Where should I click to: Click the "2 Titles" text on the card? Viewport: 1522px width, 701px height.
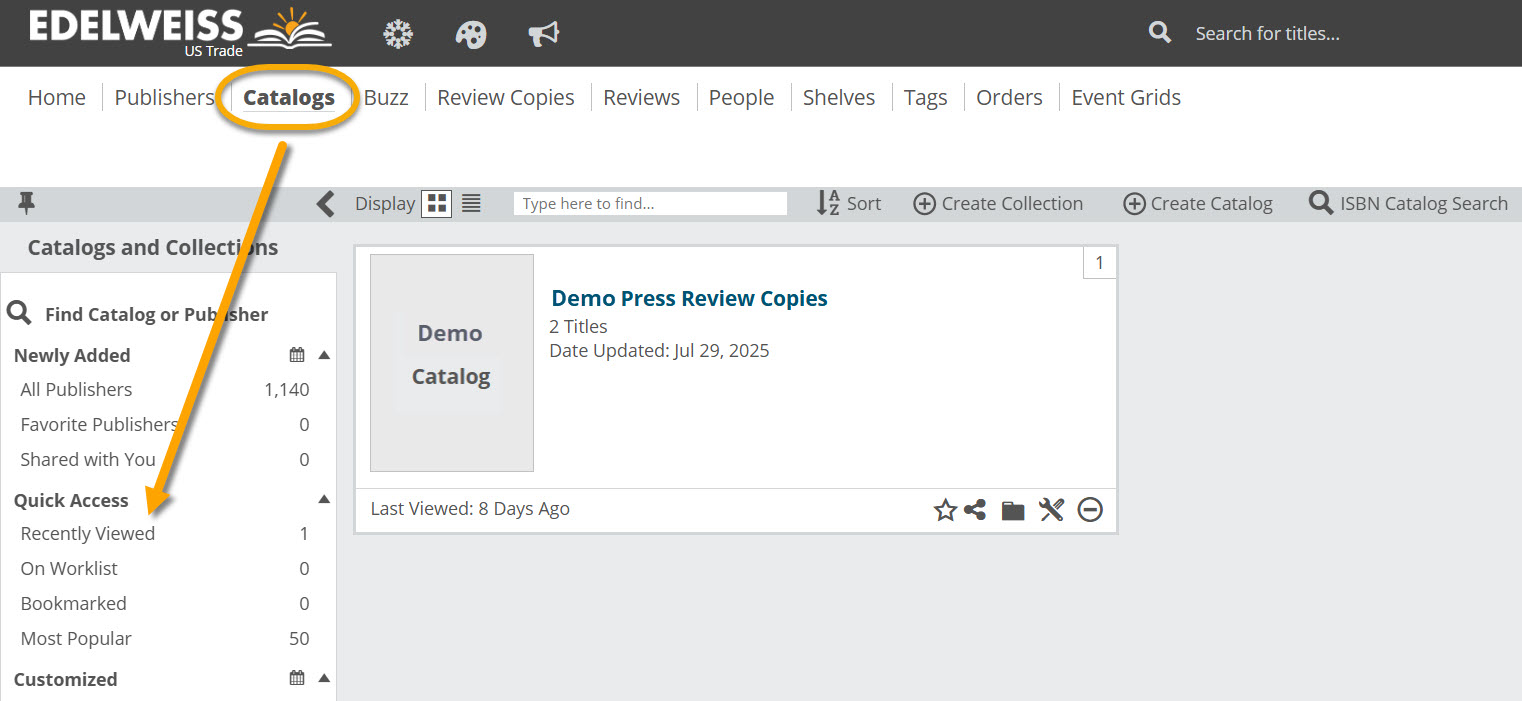pyautogui.click(x=579, y=327)
